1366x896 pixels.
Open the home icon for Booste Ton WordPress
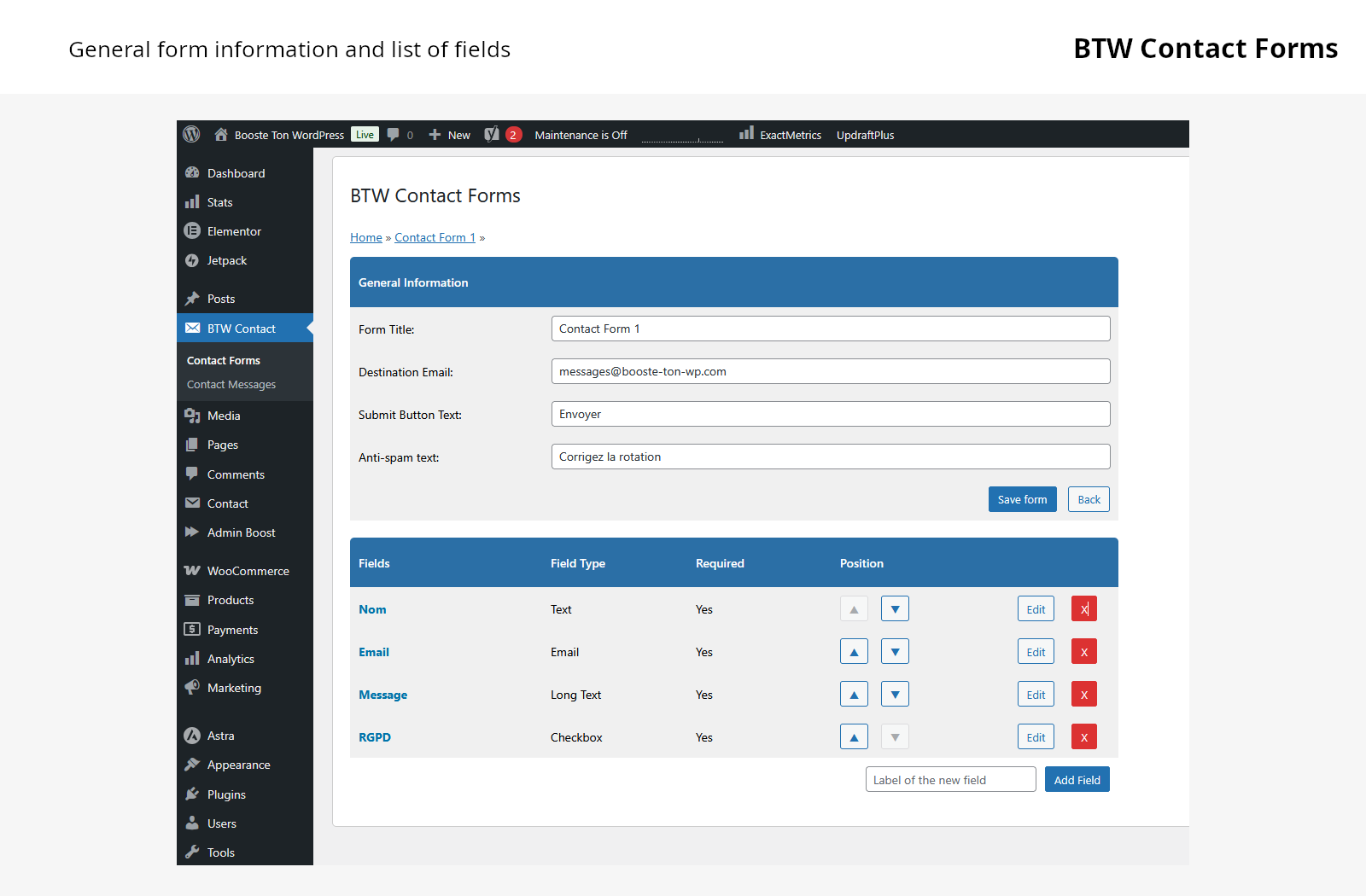coord(221,135)
